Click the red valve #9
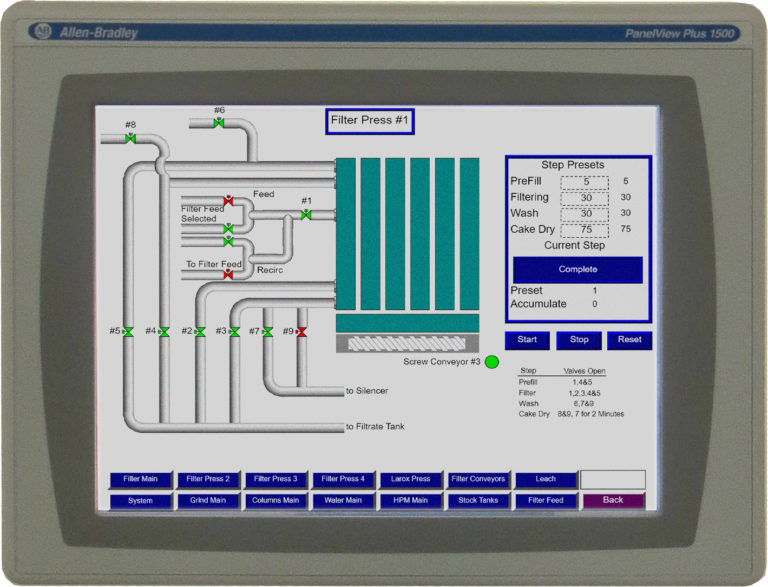Image resolution: width=768 pixels, height=587 pixels. coord(301,331)
